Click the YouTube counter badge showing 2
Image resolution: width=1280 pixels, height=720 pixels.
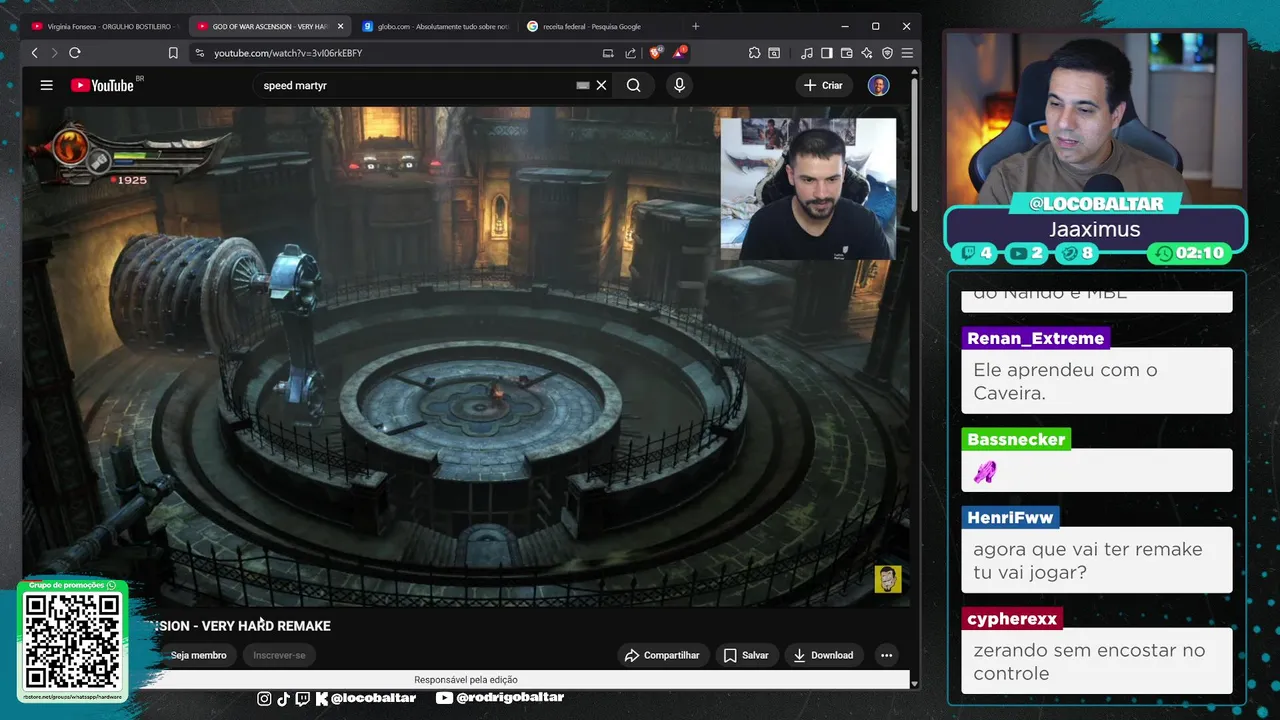tap(1028, 253)
